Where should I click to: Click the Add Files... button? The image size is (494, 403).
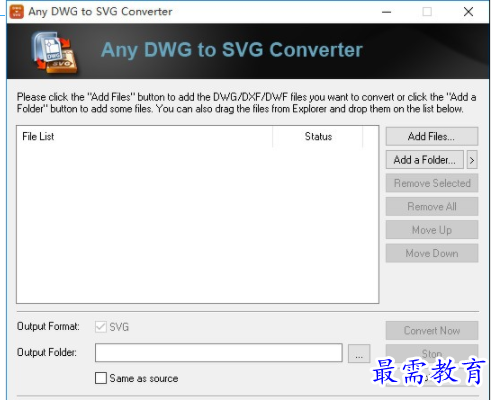tap(432, 136)
